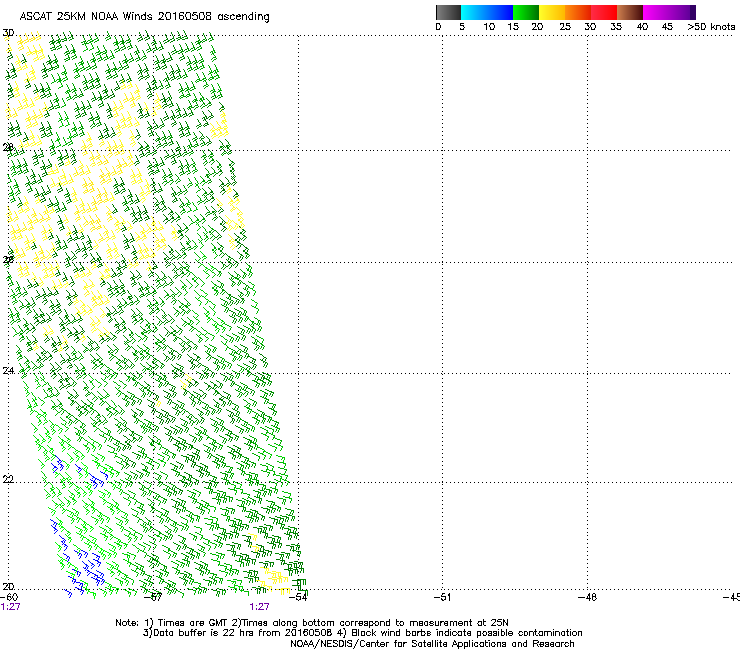Click the gray 0-5 knots legend segment

[x=448, y=12]
